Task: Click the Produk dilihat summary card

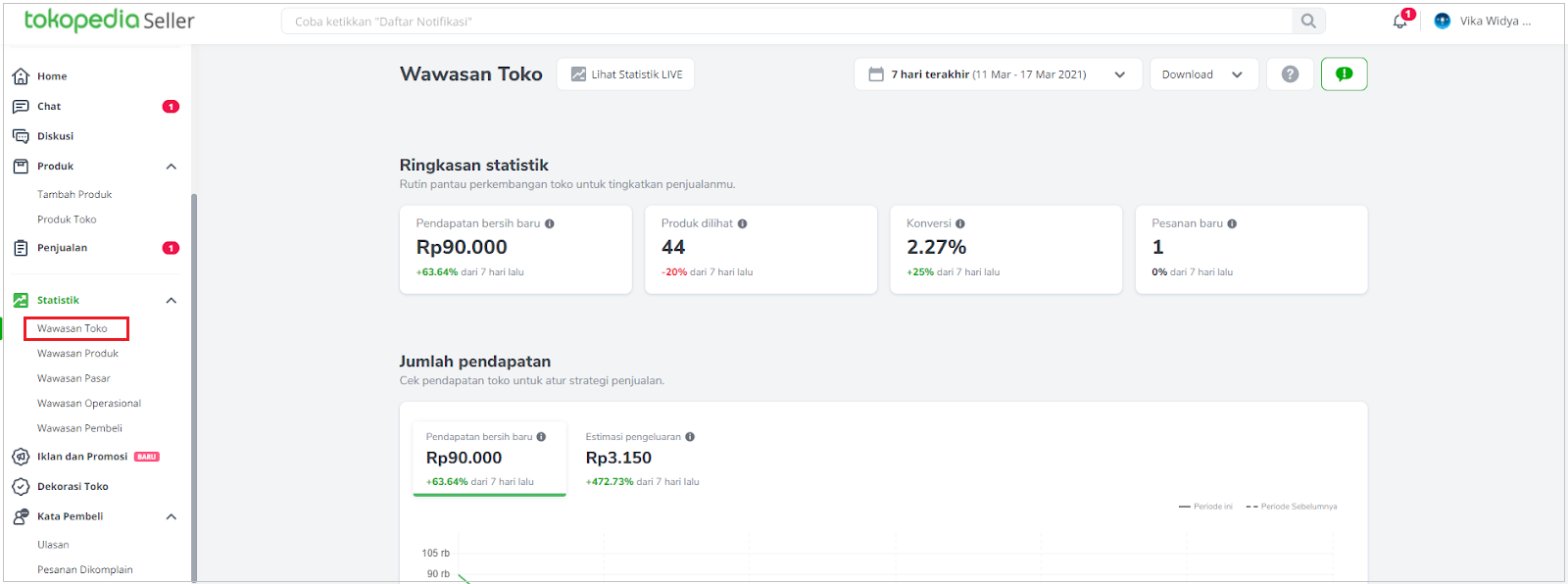Action: 760,250
